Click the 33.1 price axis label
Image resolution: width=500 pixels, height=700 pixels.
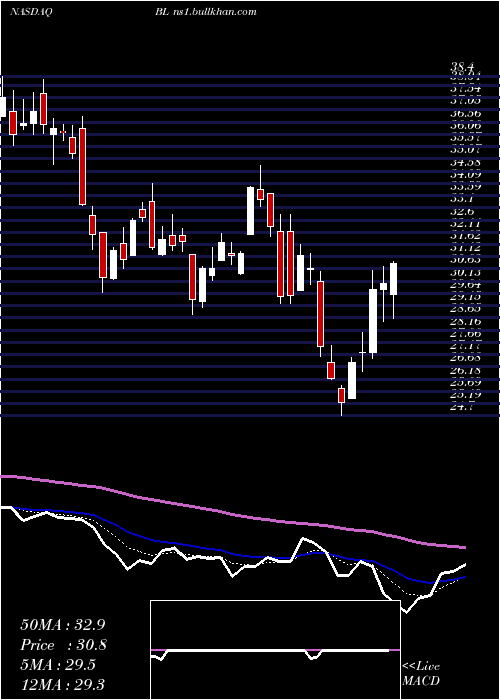[x=462, y=199]
